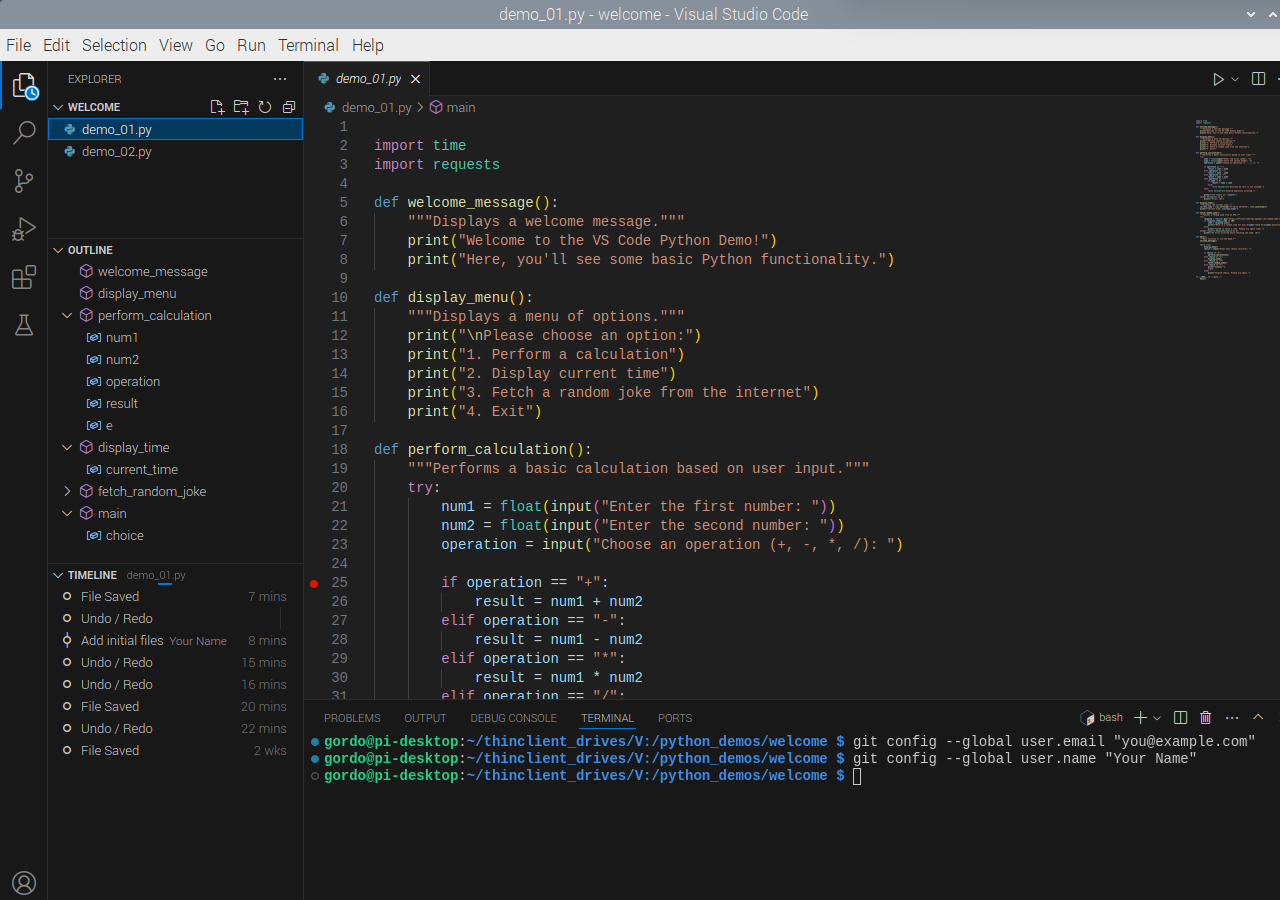Open the Terminal menu

tap(308, 45)
